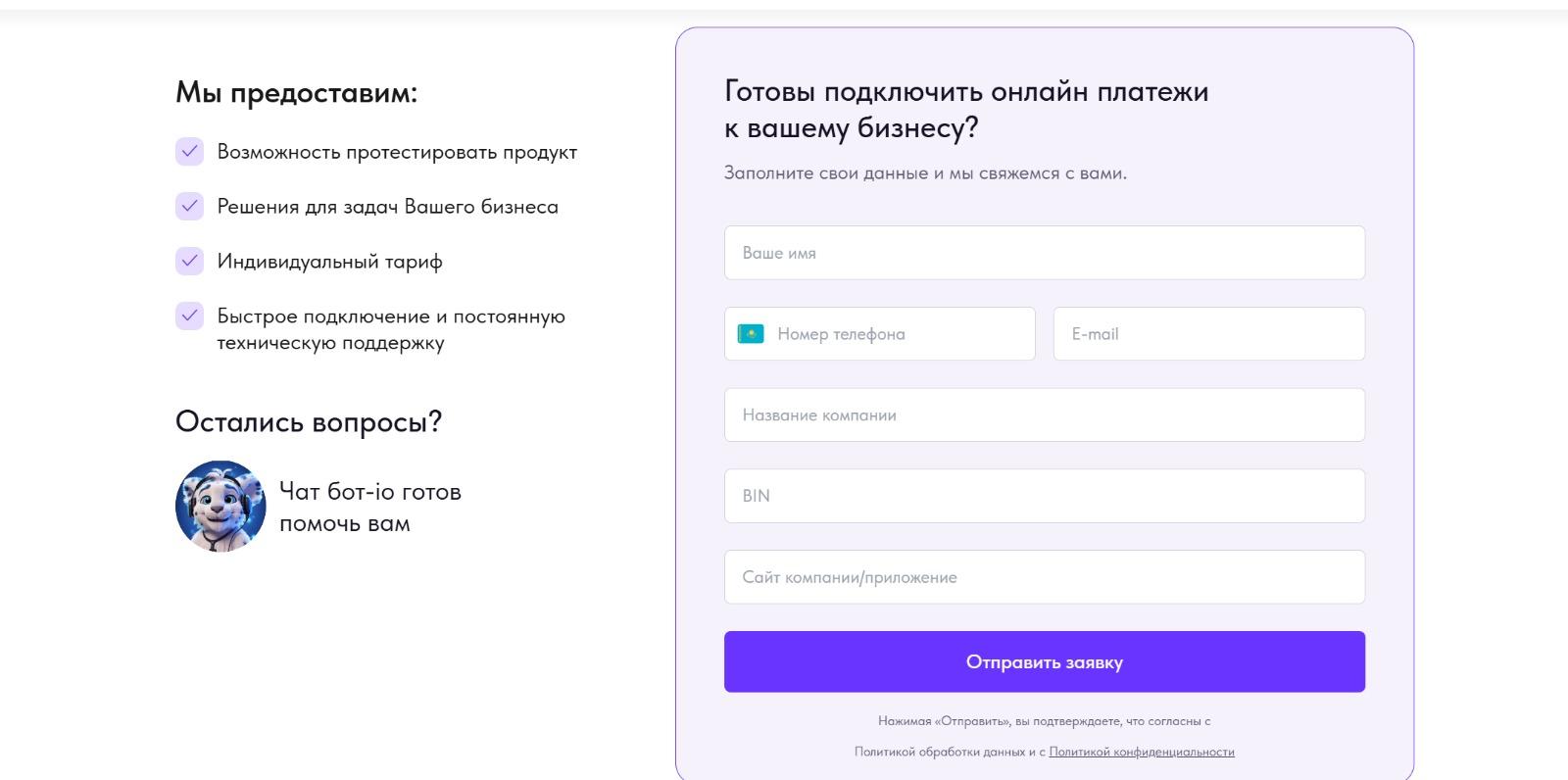The image size is (1568, 780).
Task: Focus the 'Сайт компании/приложение' field
Action: tap(1045, 577)
